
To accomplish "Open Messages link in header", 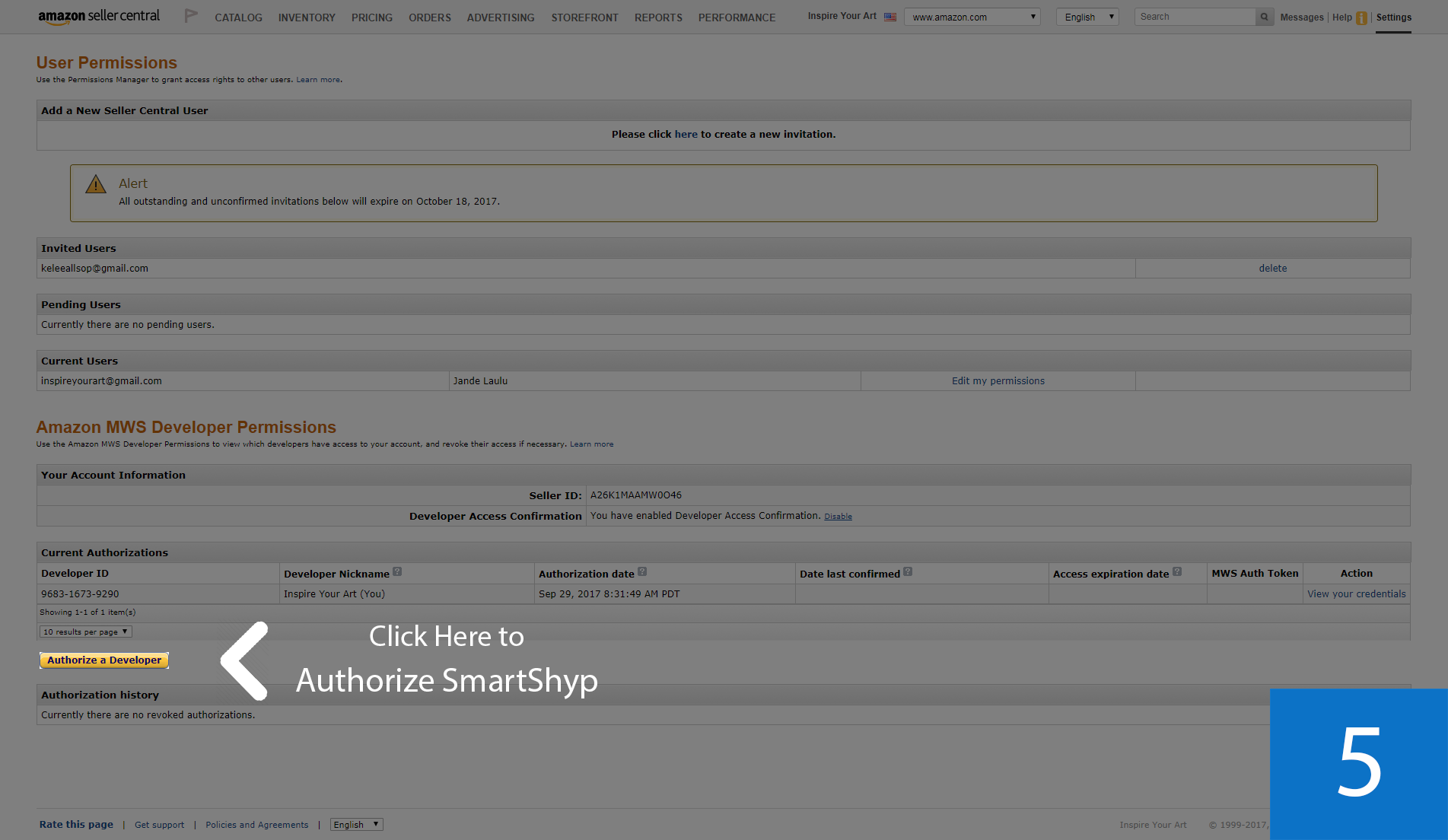I will pyautogui.click(x=1301, y=17).
